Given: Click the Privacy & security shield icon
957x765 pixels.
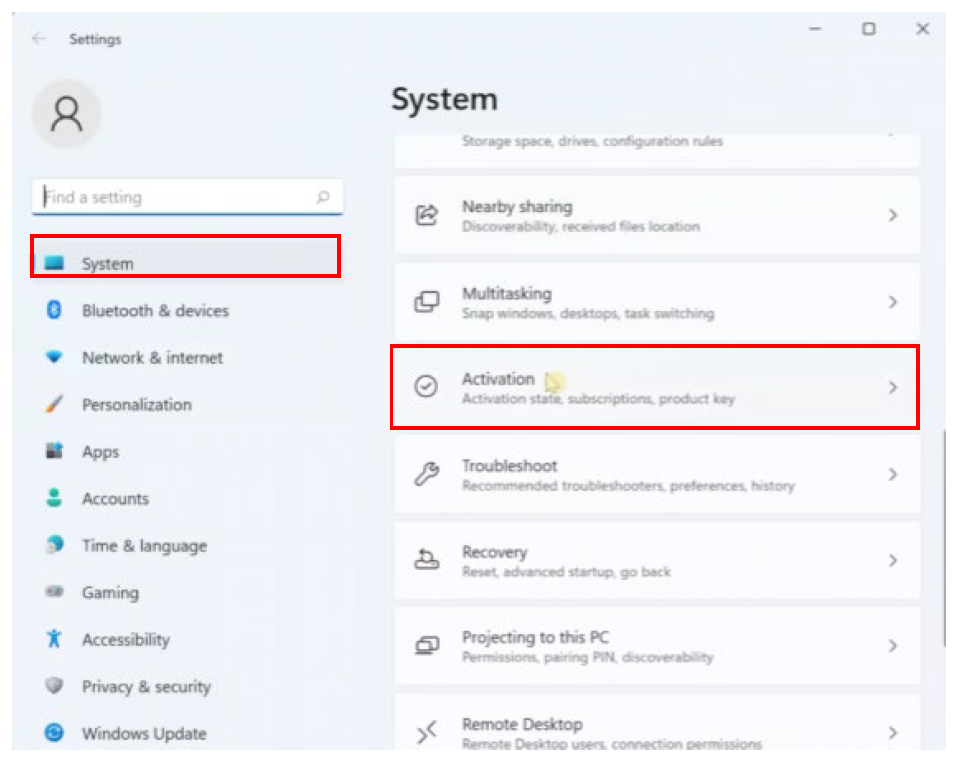Looking at the screenshot, I should pos(55,686).
